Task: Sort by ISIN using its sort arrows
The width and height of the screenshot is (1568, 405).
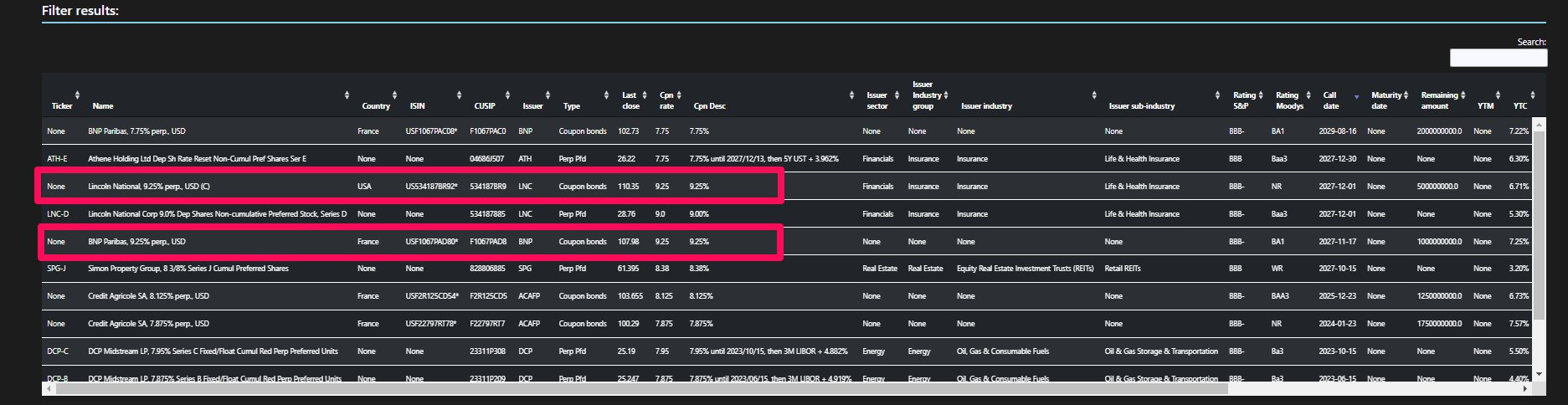Action: (459, 95)
